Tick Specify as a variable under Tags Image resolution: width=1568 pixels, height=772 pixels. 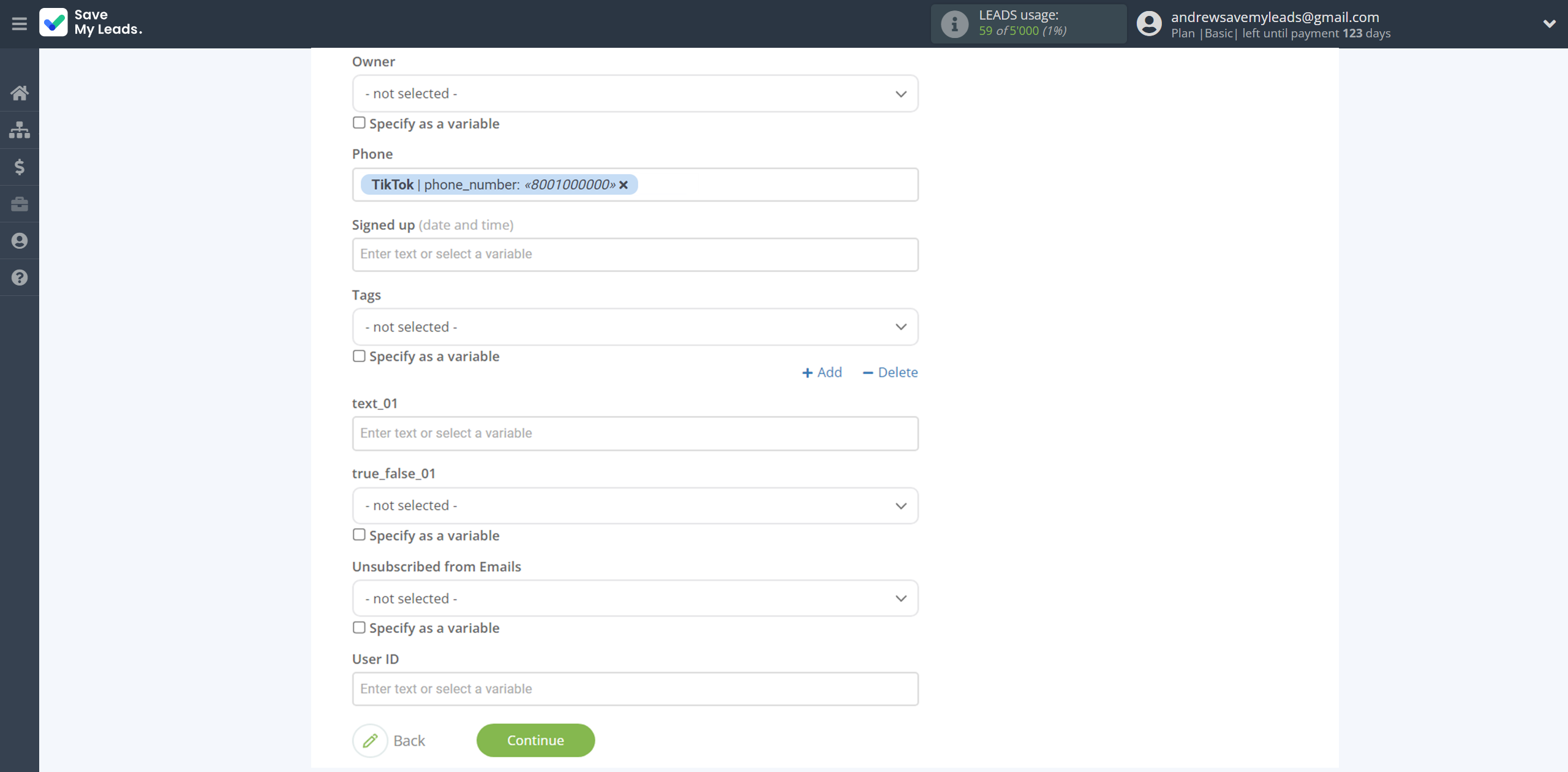tap(359, 356)
